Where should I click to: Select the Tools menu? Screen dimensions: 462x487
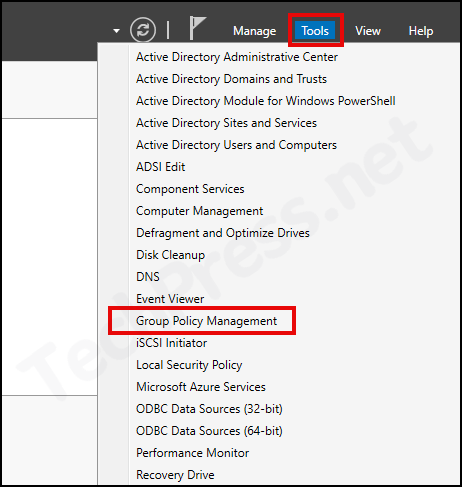tap(315, 31)
